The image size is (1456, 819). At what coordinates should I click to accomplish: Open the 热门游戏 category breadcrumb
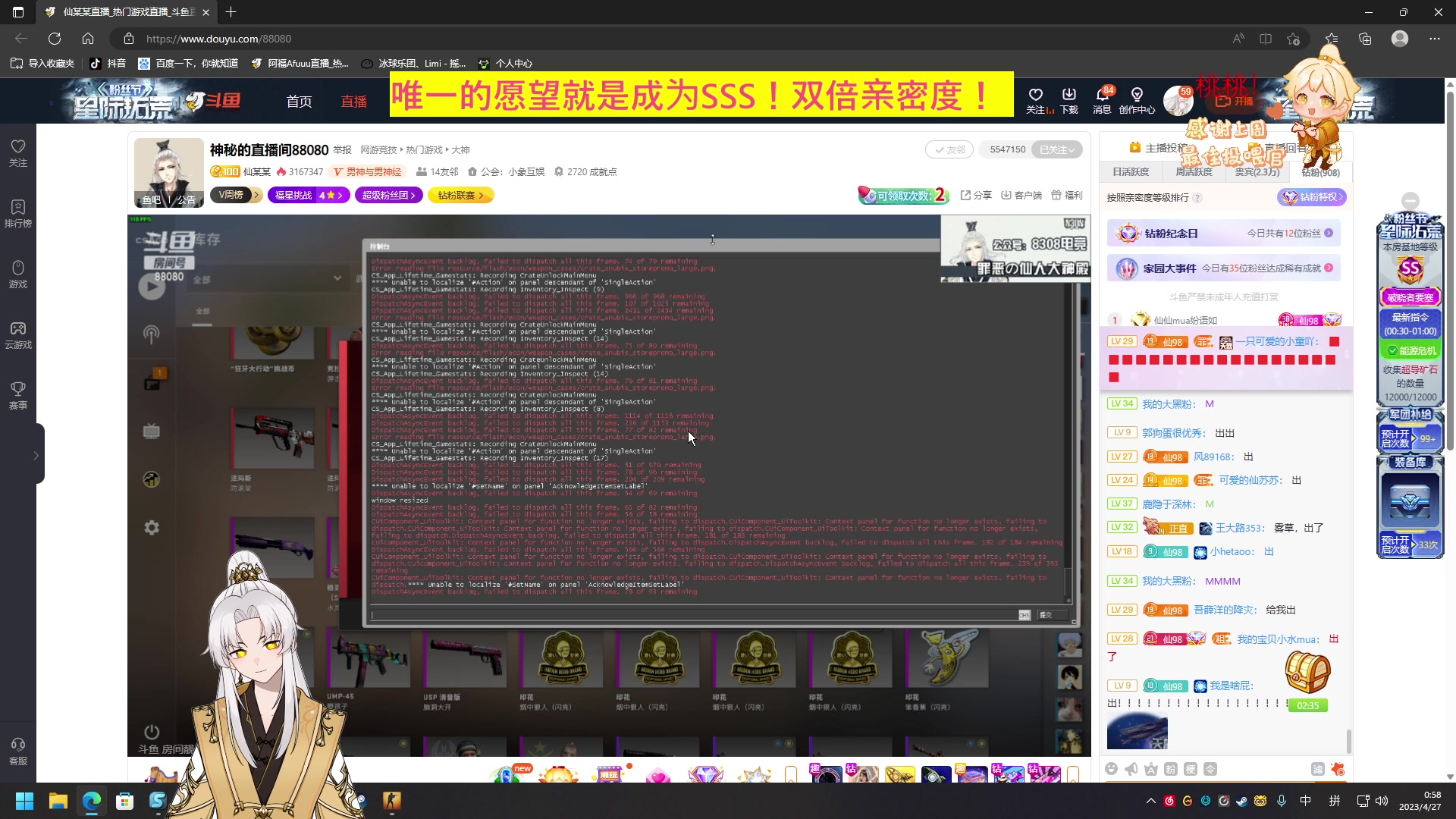(424, 150)
